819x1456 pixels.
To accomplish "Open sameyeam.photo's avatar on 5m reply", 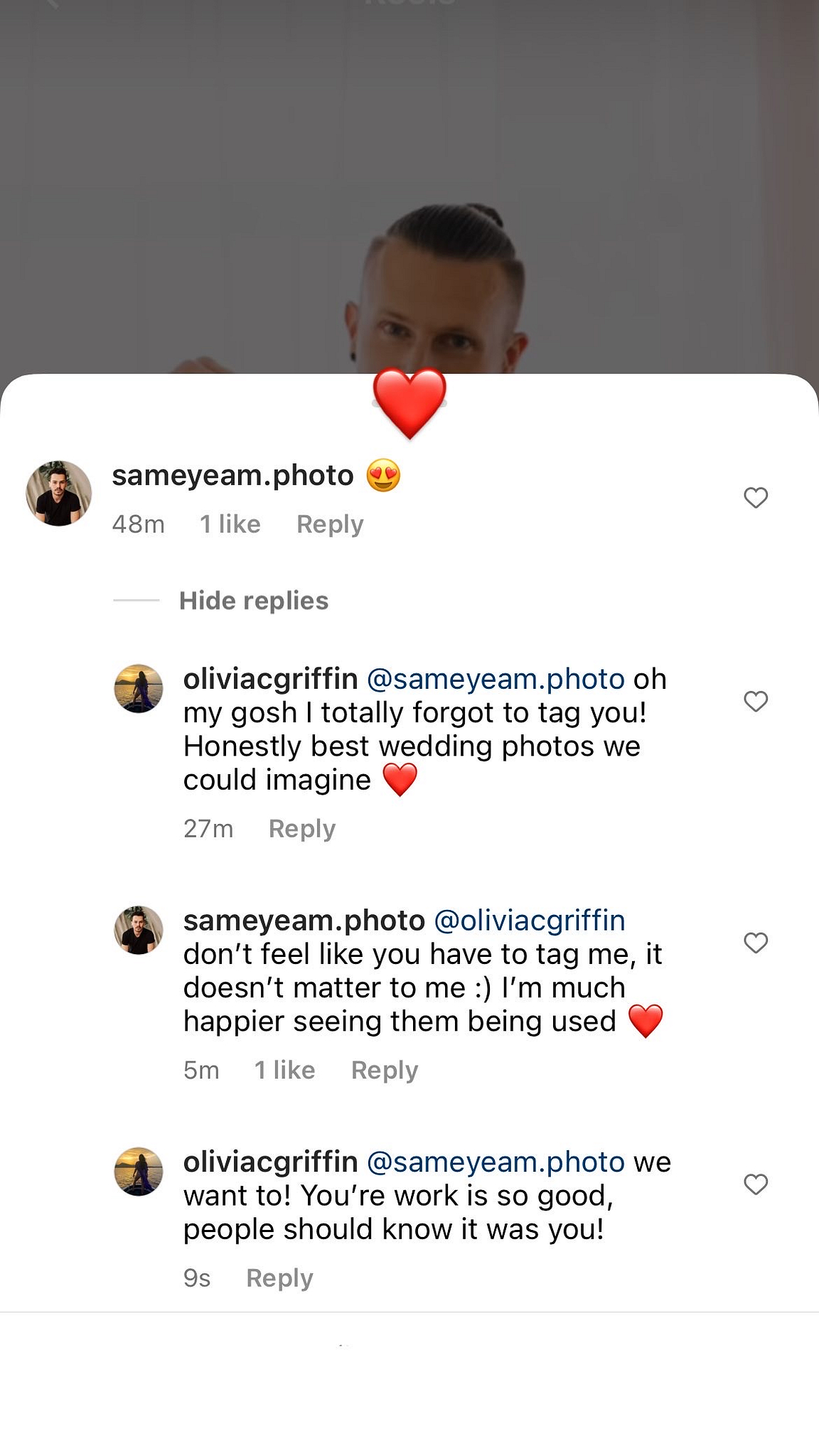I will pyautogui.click(x=139, y=930).
